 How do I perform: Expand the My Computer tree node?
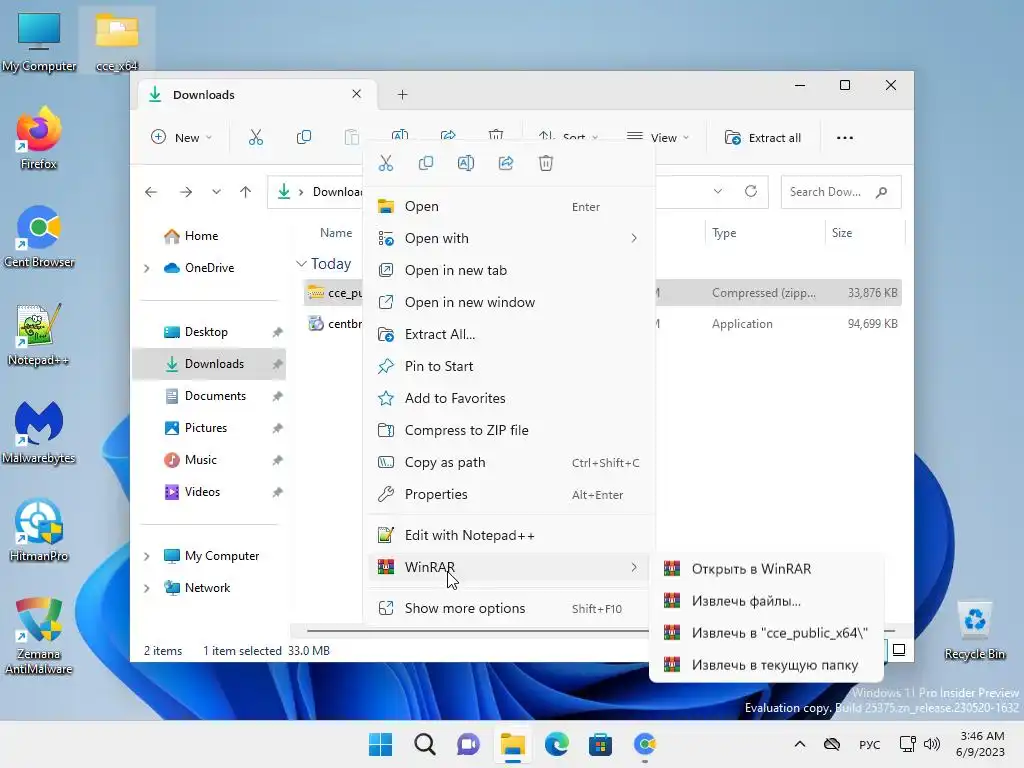147,556
